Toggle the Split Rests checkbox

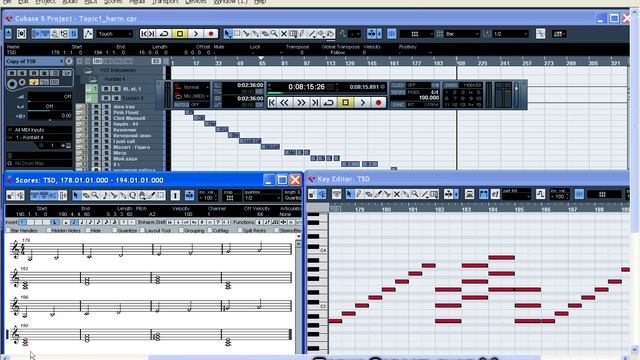[239, 231]
